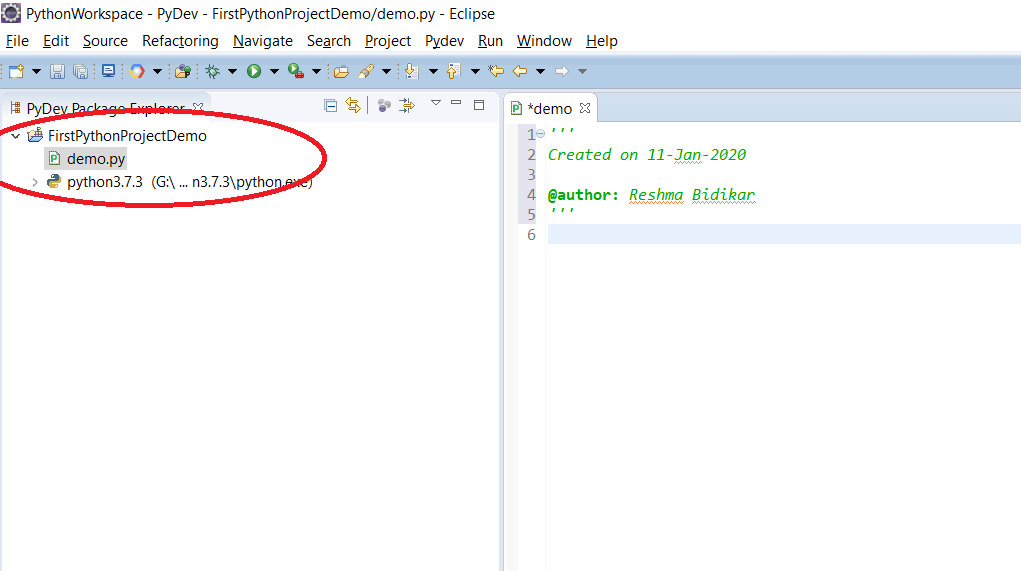Image resolution: width=1021 pixels, height=571 pixels.
Task: Click the Save disk icon
Action: [57, 71]
